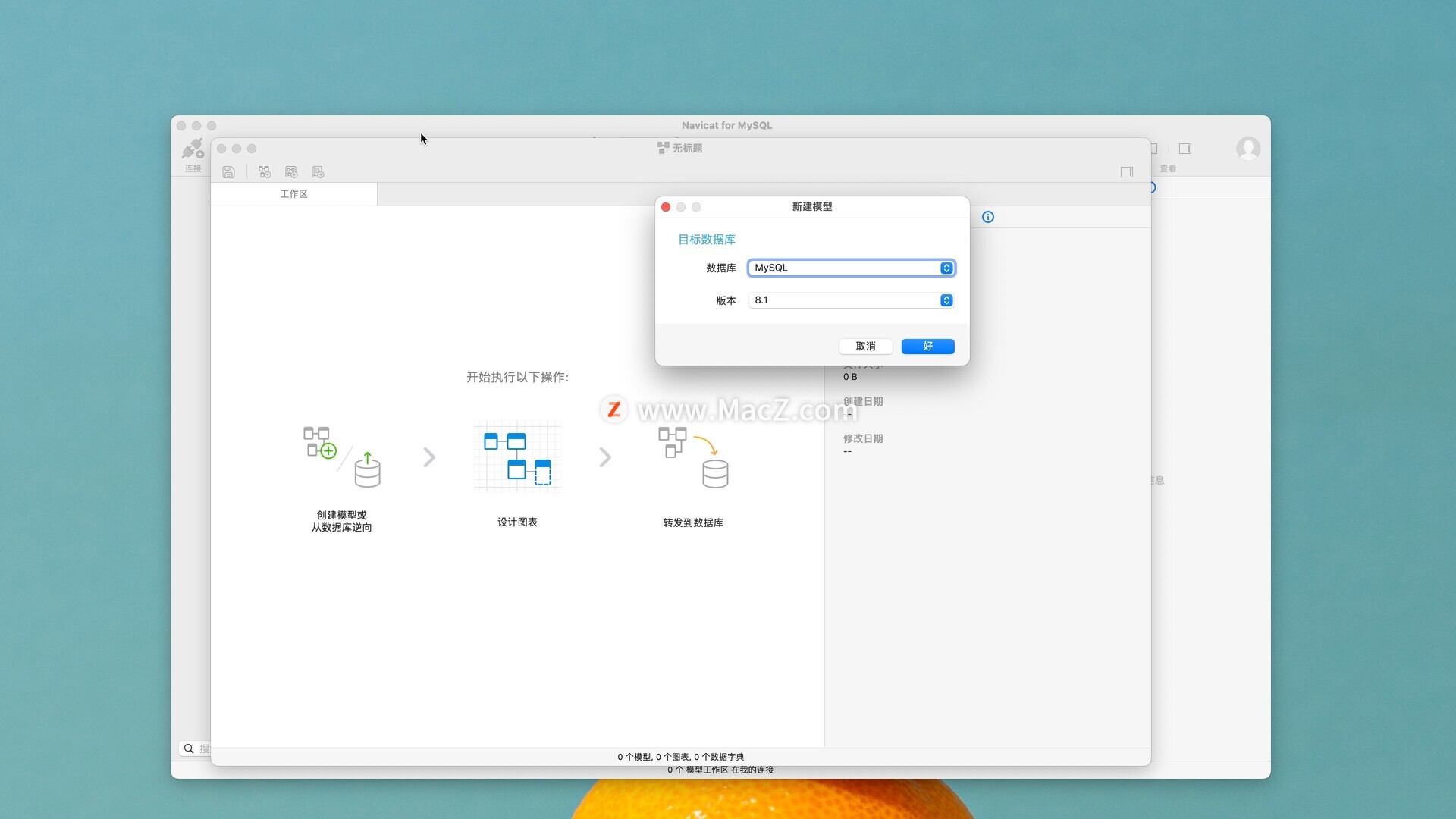The image size is (1456, 819).
Task: Click the 修改日期 label in properties pane
Action: click(863, 438)
